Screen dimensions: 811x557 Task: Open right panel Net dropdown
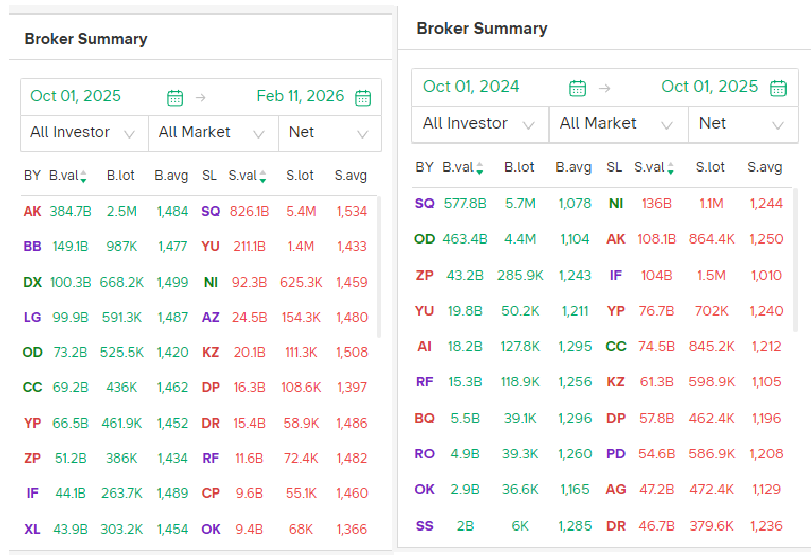741,124
